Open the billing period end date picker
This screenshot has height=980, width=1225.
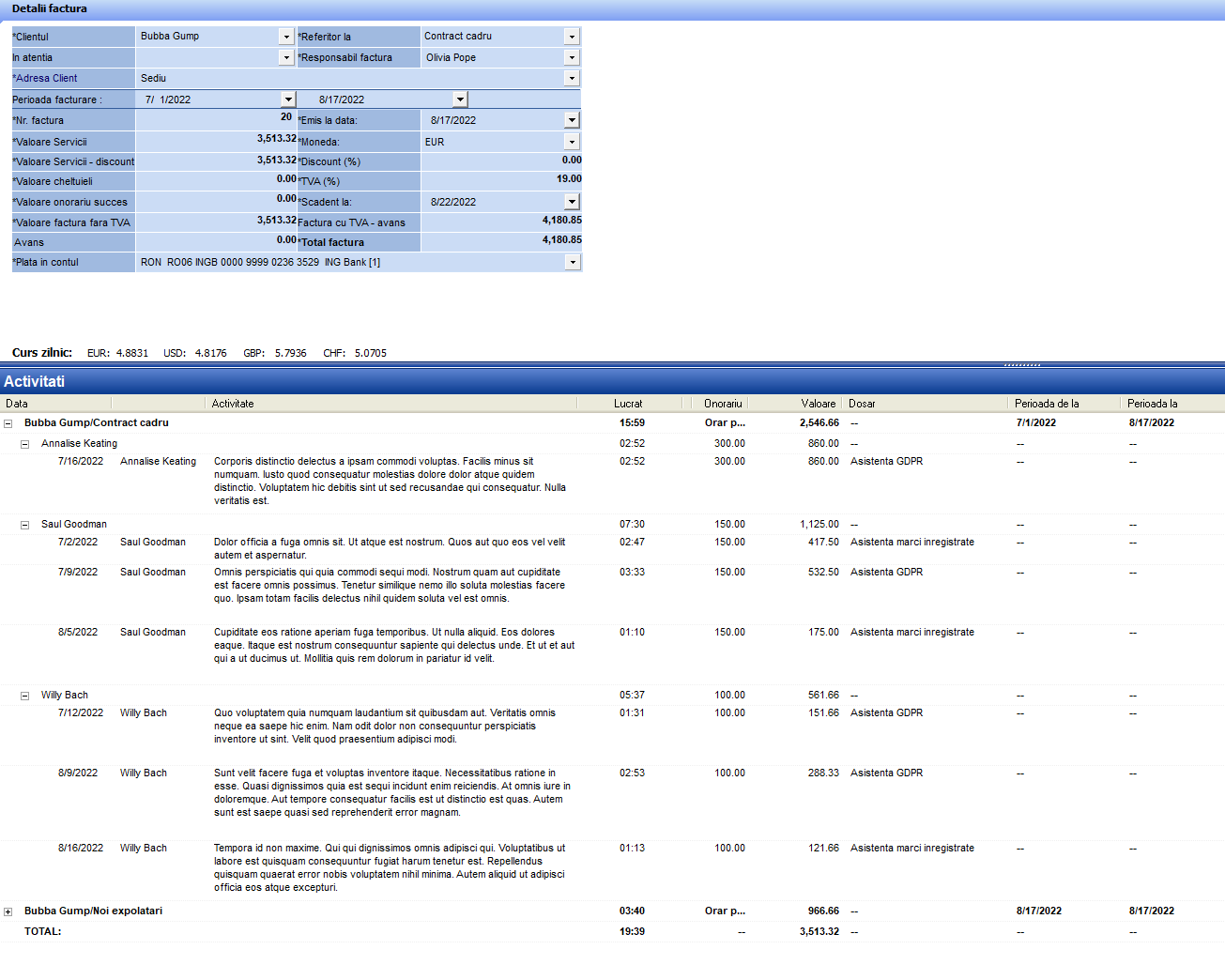pyautogui.click(x=459, y=100)
